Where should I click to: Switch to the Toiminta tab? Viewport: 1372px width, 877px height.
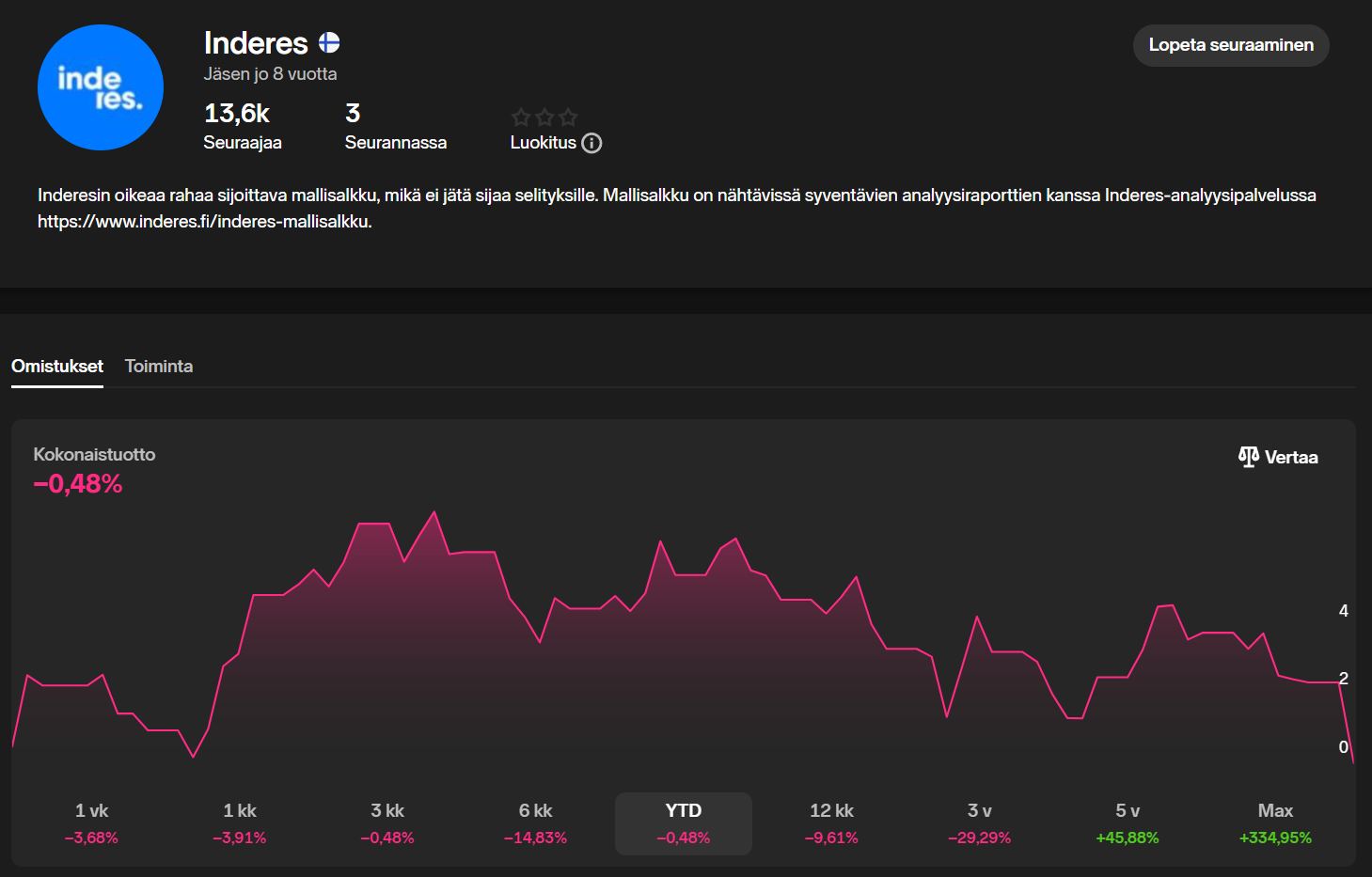point(159,367)
